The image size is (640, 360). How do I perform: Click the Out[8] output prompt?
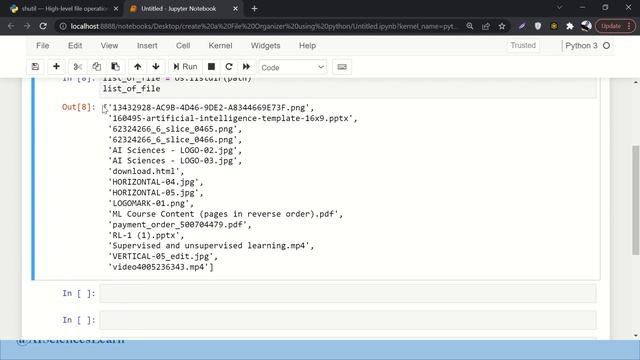pyautogui.click(x=78, y=107)
